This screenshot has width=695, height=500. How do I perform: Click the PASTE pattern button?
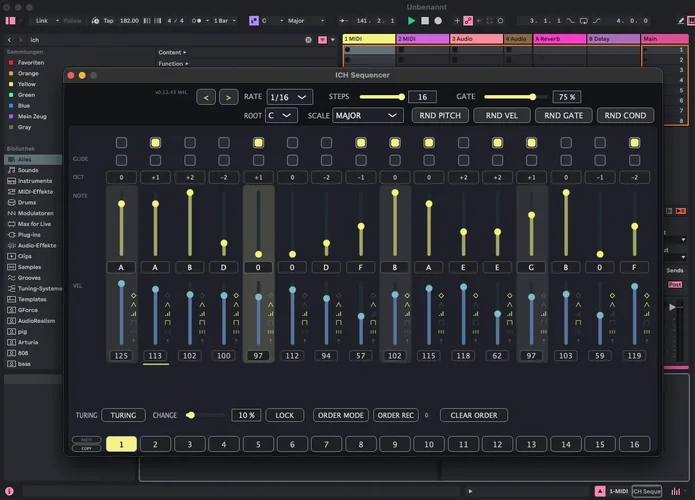pyautogui.click(x=86, y=440)
